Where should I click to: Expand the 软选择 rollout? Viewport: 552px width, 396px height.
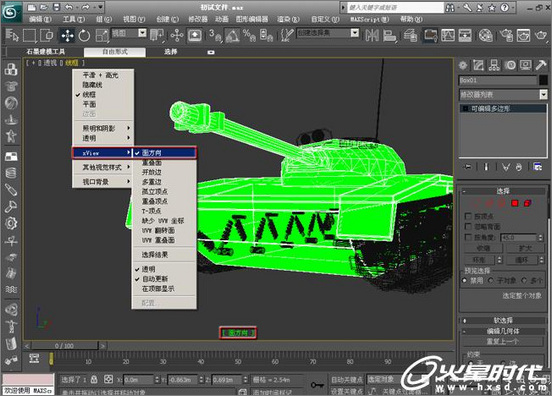(x=503, y=320)
